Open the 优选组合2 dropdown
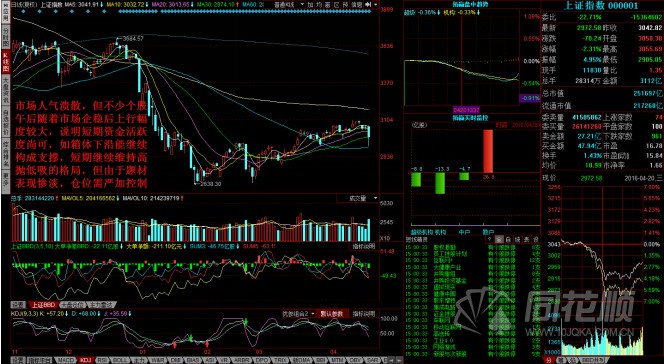The height and width of the screenshot is (364, 664). pos(299,314)
